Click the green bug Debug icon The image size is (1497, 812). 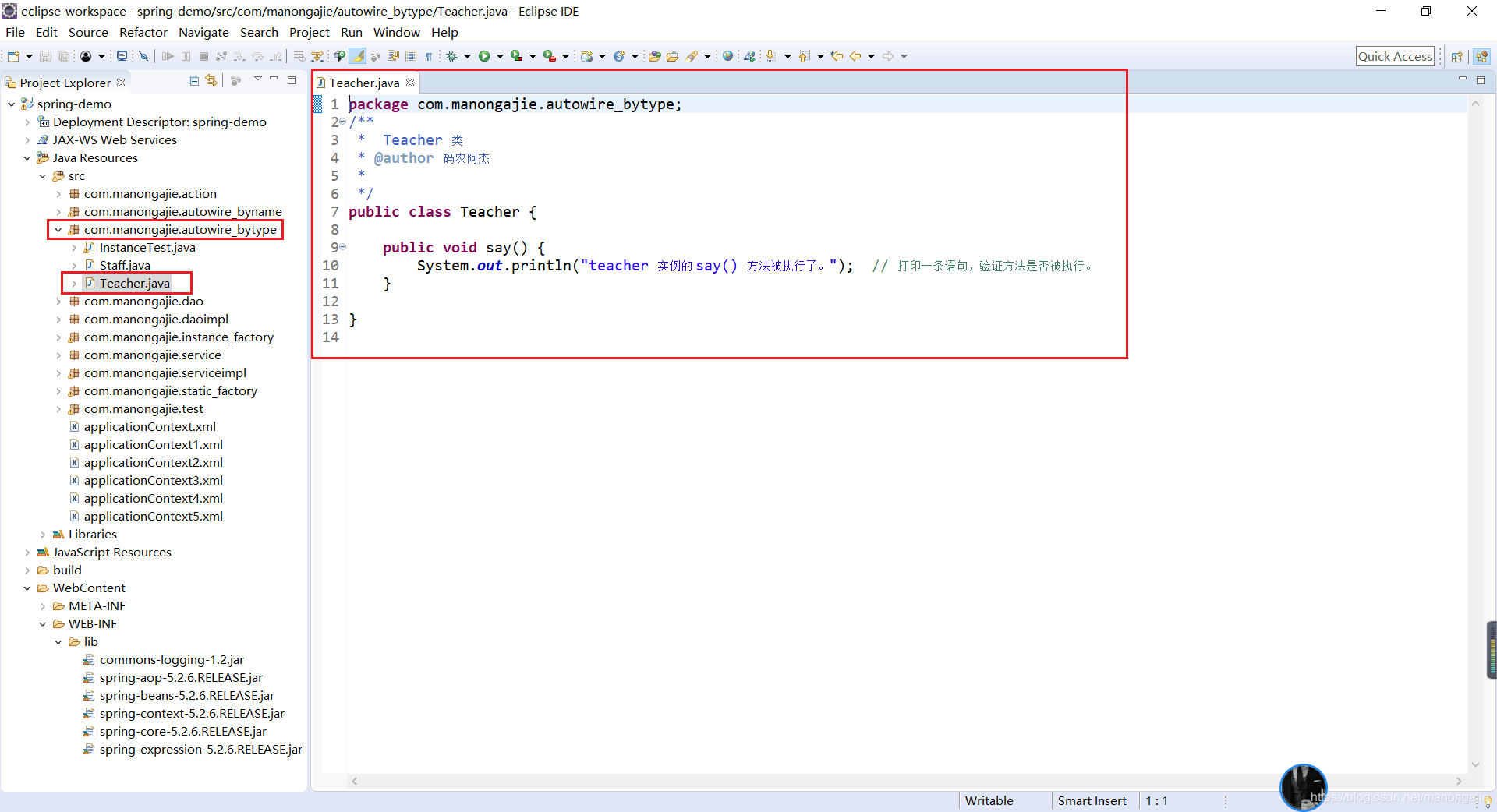pyautogui.click(x=451, y=56)
